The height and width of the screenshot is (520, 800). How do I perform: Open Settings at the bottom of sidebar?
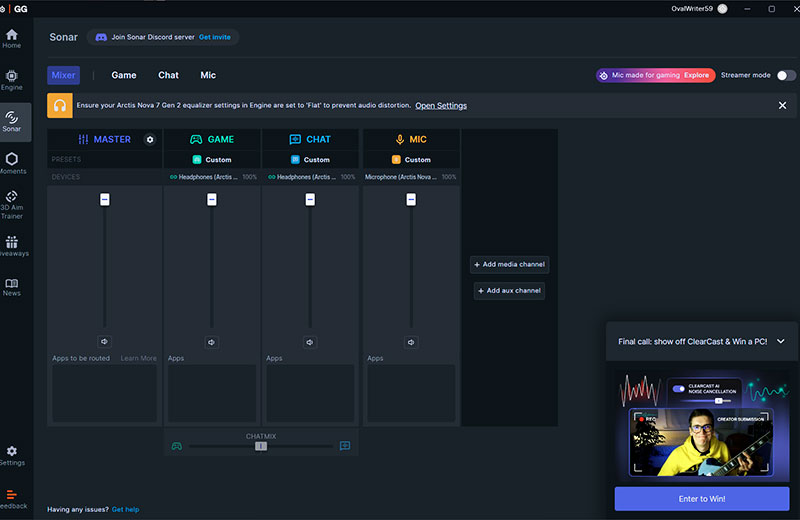(12, 456)
